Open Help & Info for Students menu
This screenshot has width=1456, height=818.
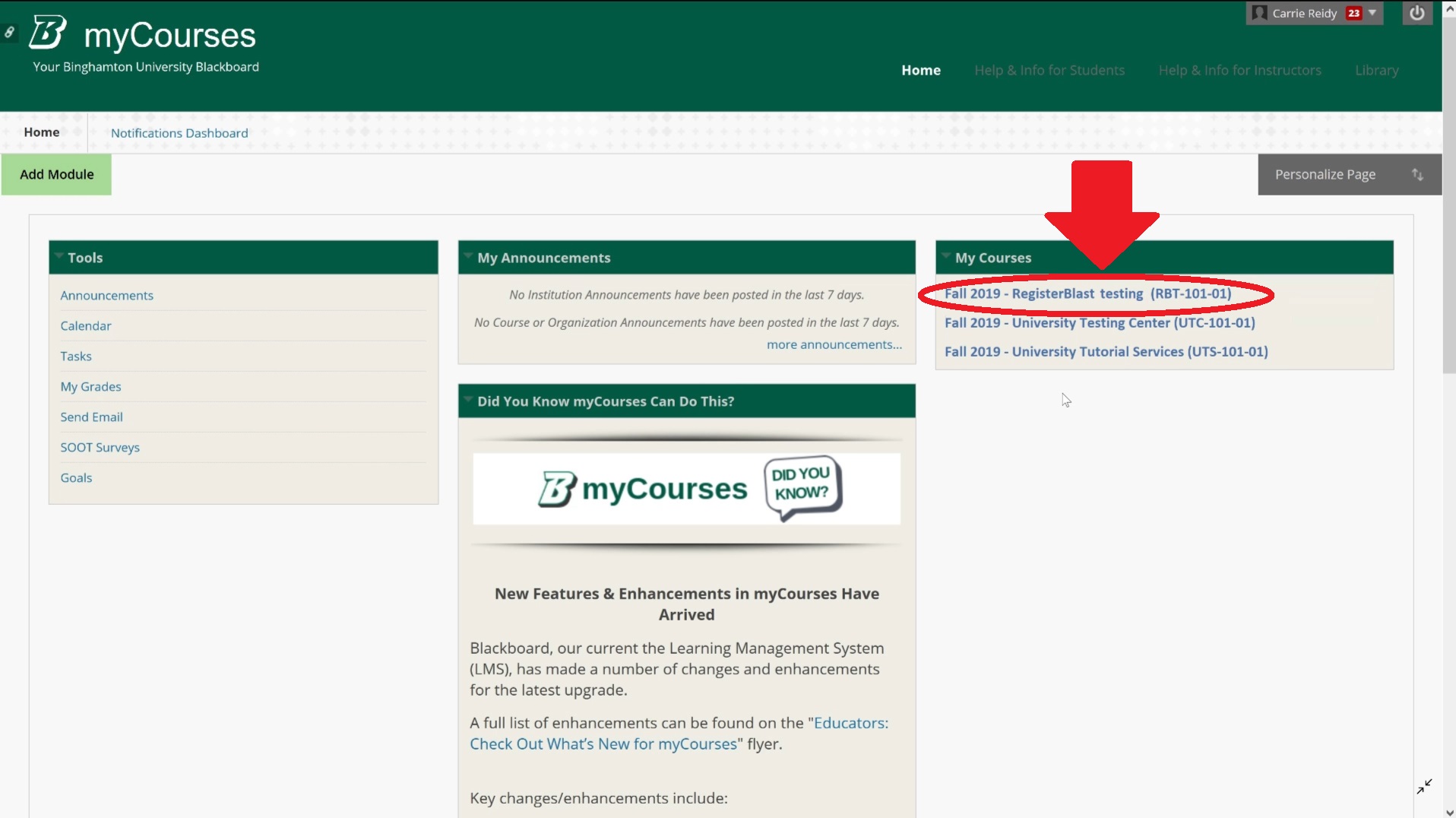click(1049, 70)
